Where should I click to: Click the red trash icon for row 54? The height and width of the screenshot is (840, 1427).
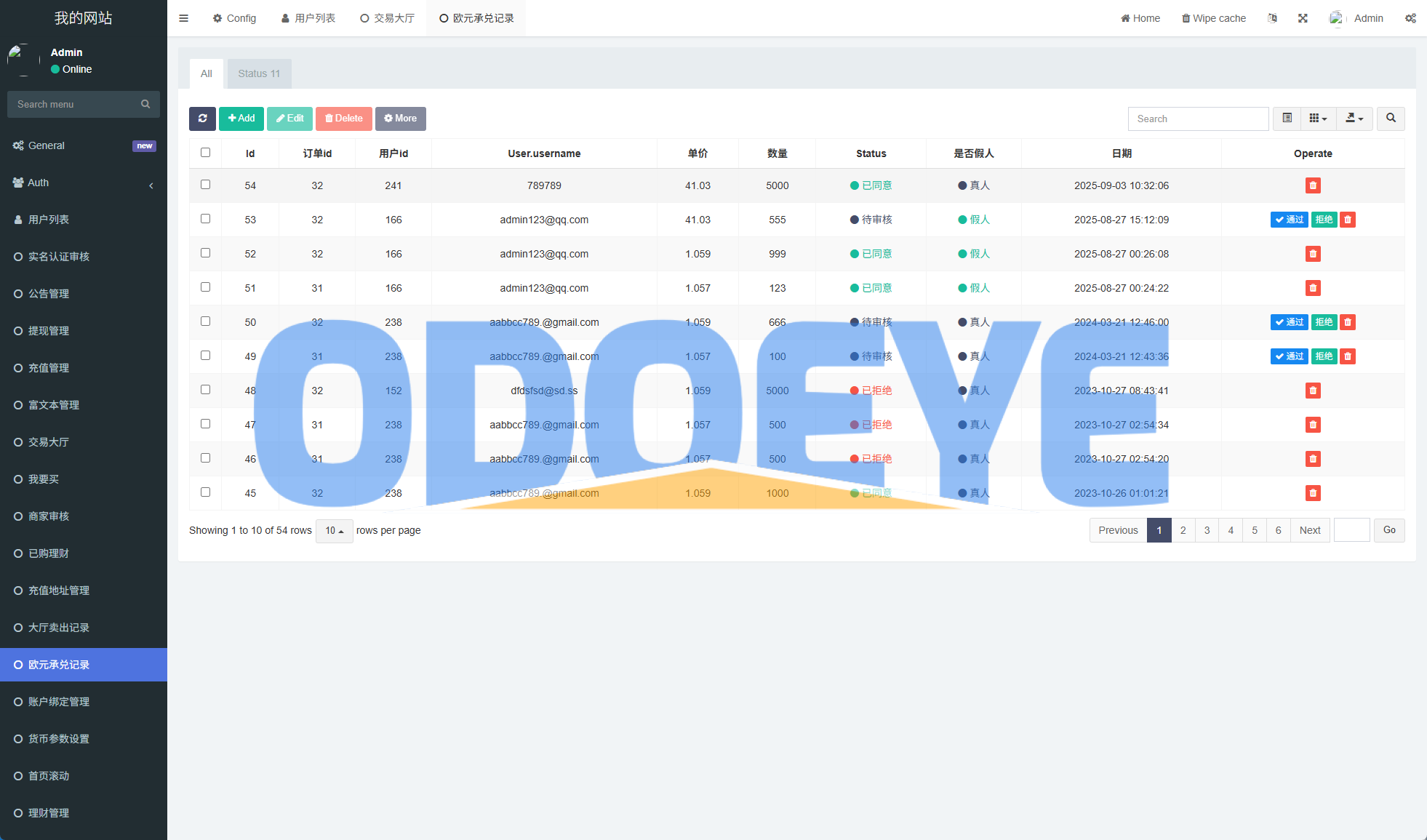tap(1312, 185)
